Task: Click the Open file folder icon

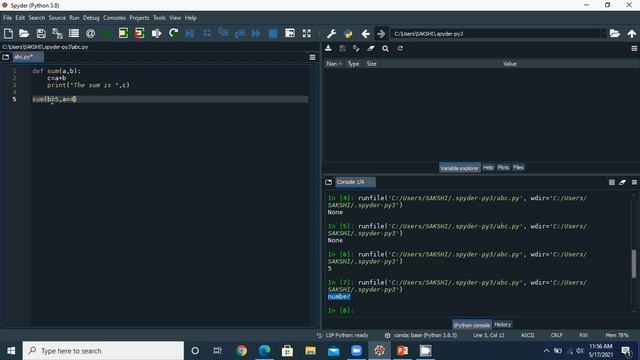Action: coord(24,33)
